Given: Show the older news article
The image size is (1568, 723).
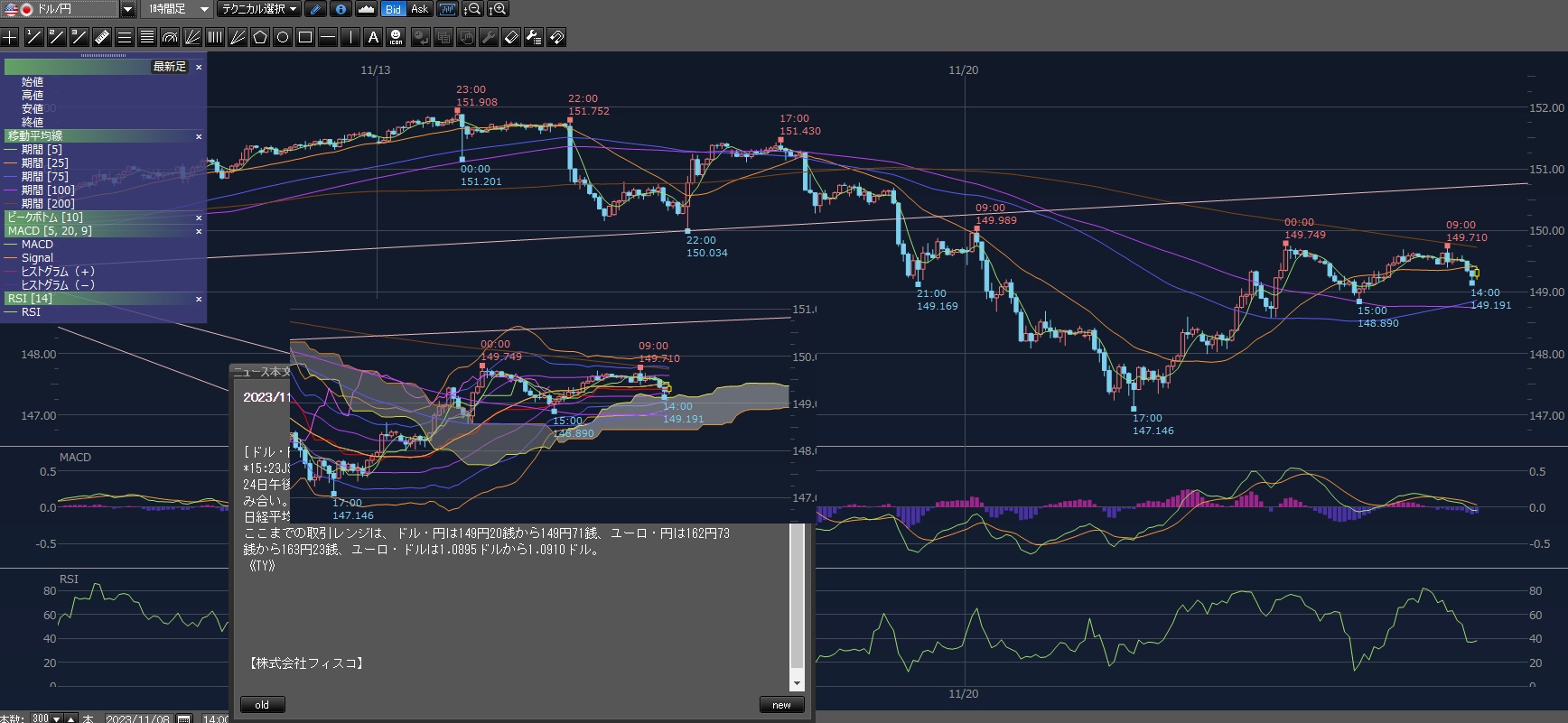Looking at the screenshot, I should tap(262, 705).
